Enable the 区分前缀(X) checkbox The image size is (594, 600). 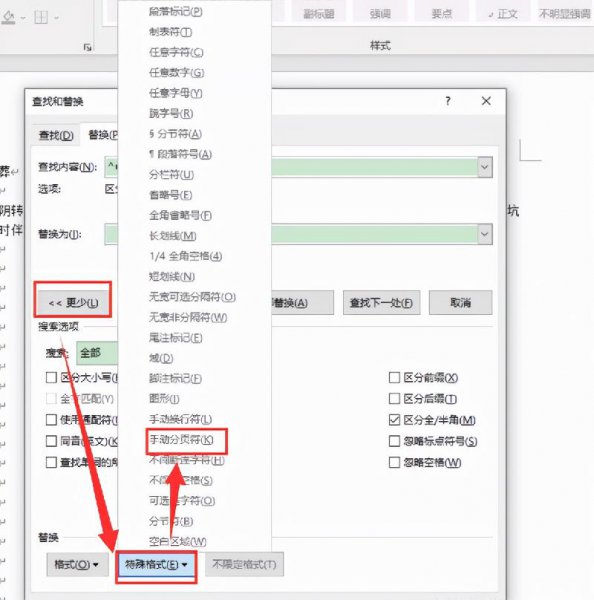394,378
